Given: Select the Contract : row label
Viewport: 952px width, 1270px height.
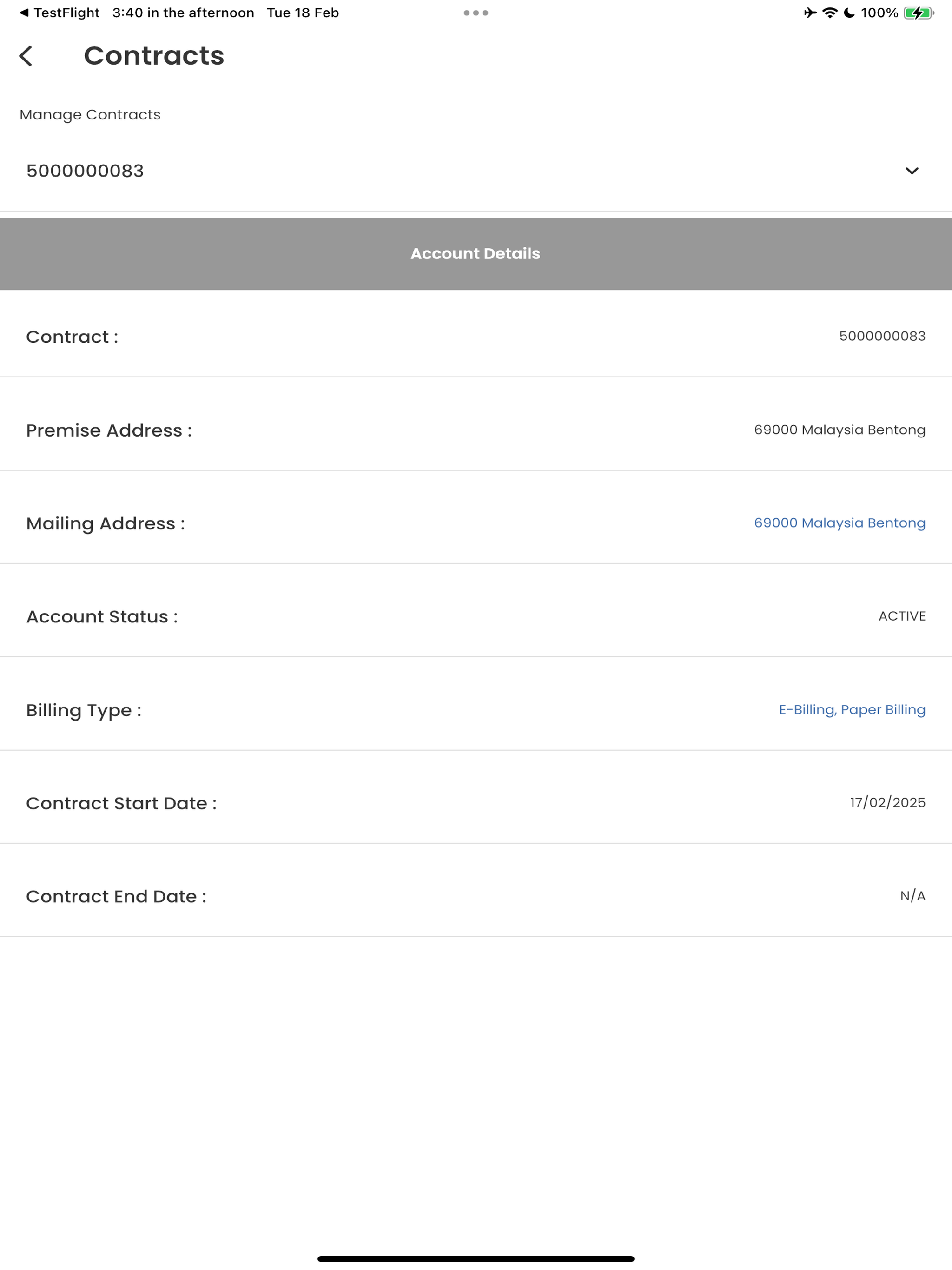Looking at the screenshot, I should pos(73,337).
